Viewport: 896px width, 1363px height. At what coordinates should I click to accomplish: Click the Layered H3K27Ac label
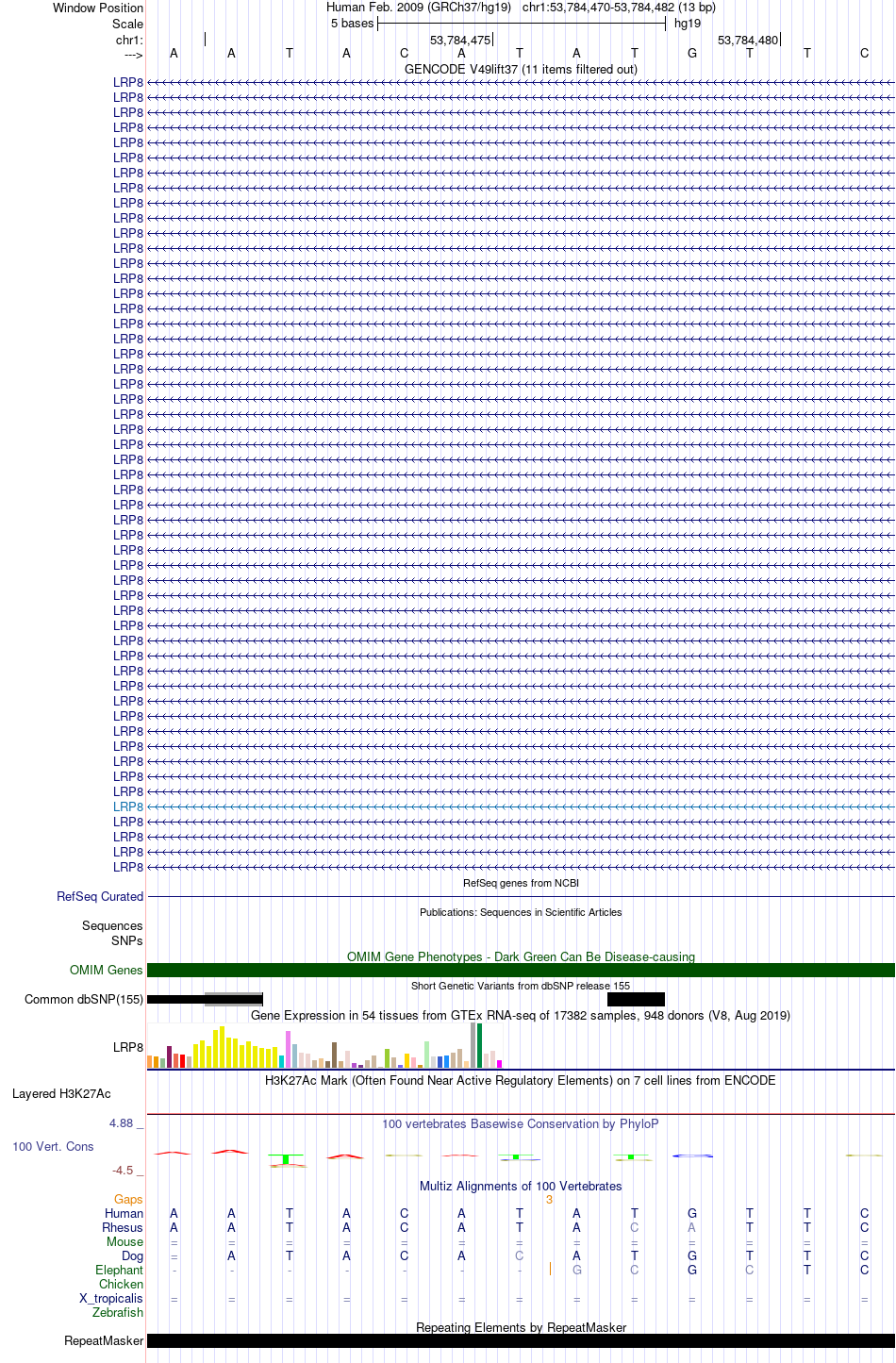(61, 1093)
